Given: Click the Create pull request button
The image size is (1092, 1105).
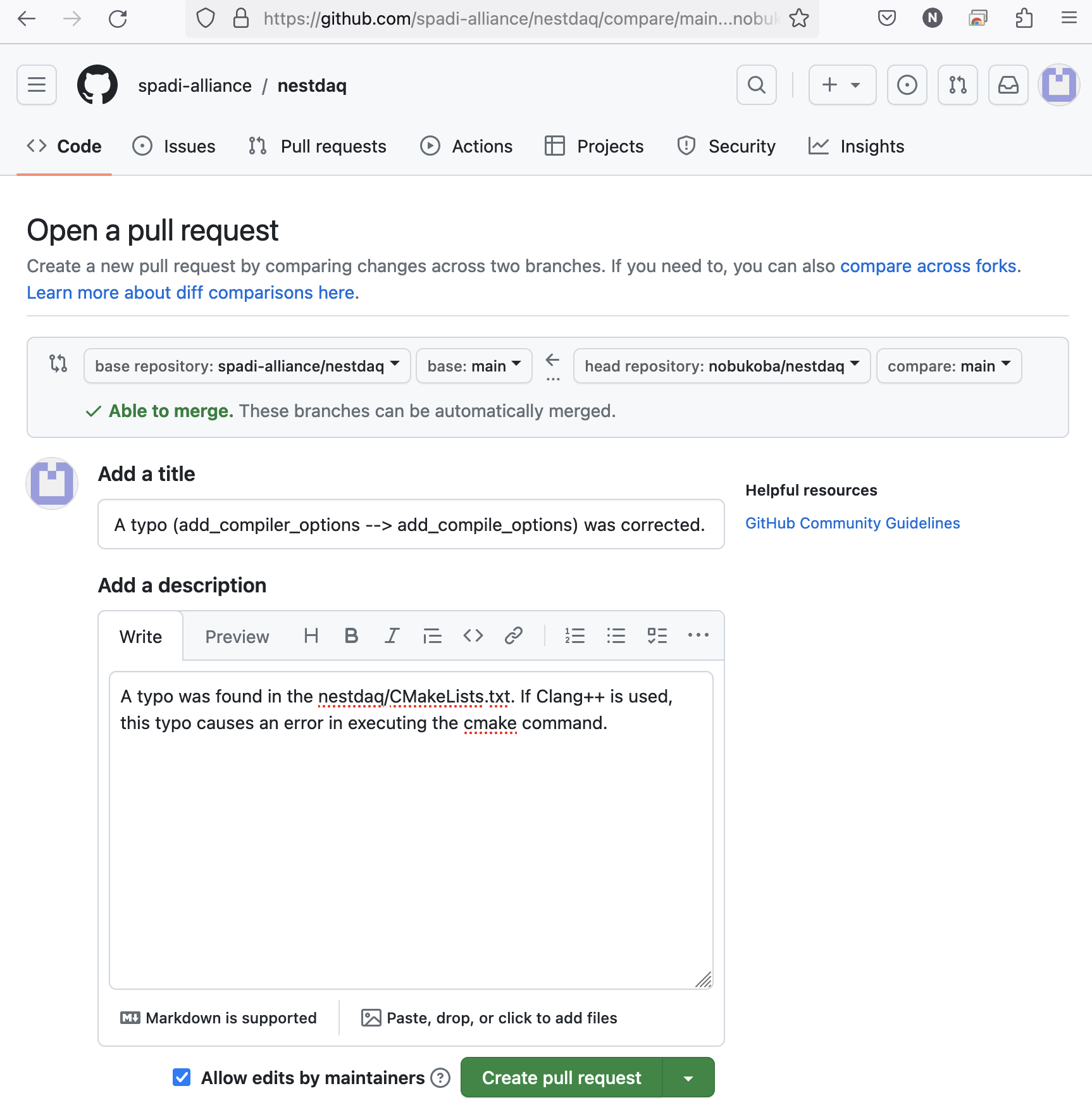Looking at the screenshot, I should (x=561, y=1077).
